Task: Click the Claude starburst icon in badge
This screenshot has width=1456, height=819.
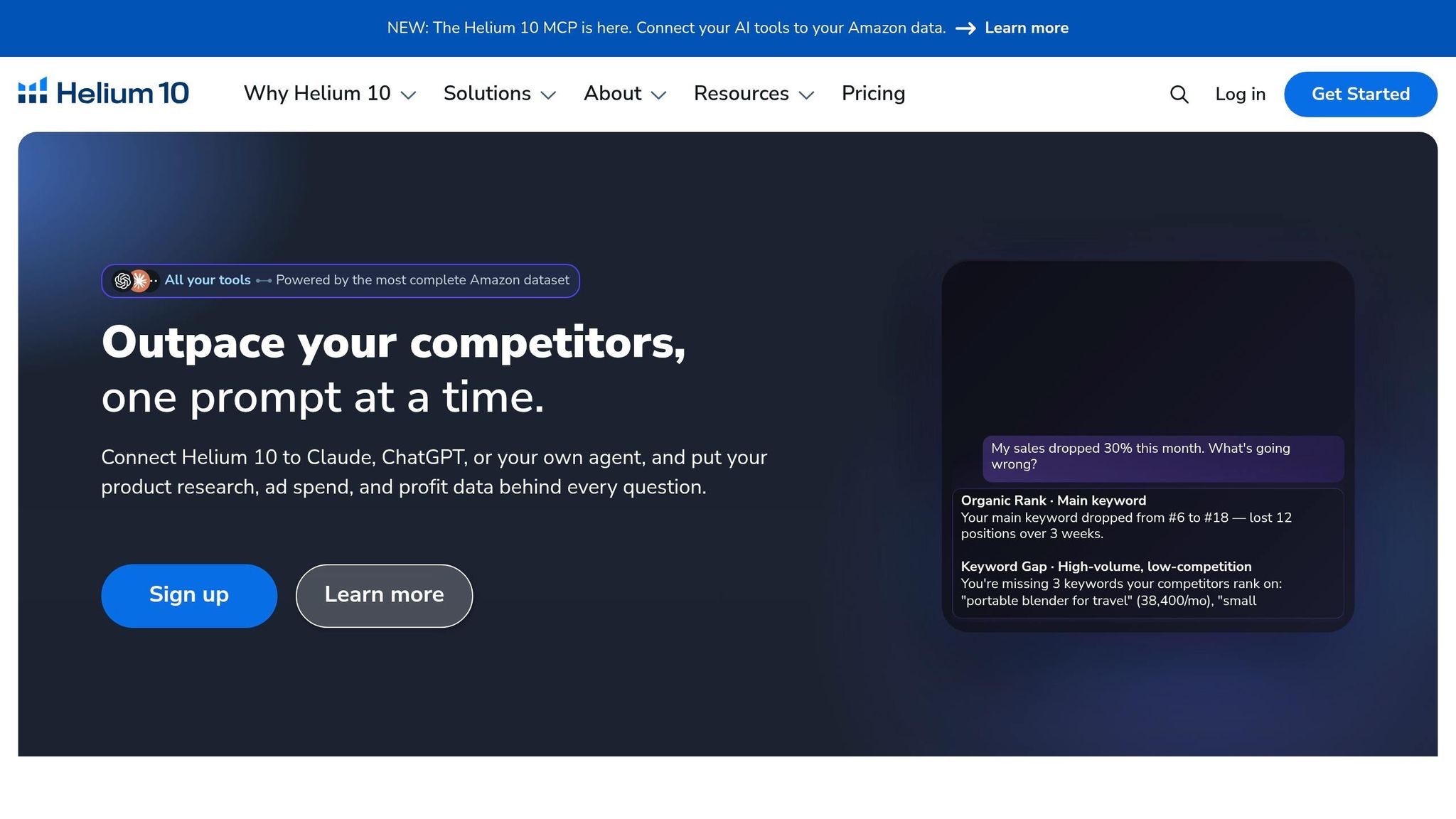Action: [x=140, y=281]
